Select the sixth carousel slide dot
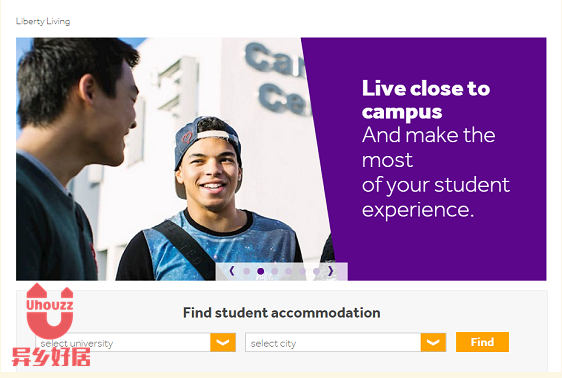Viewport: 562px width, 378px height. coord(316,271)
